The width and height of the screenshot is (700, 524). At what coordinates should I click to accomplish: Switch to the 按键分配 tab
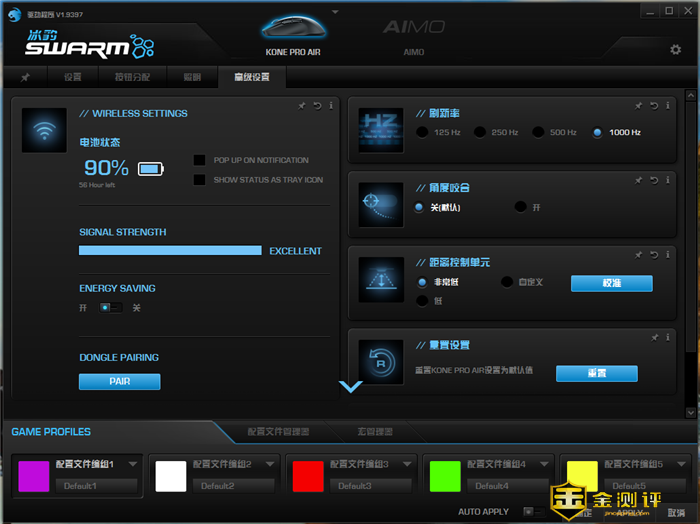tap(134, 77)
